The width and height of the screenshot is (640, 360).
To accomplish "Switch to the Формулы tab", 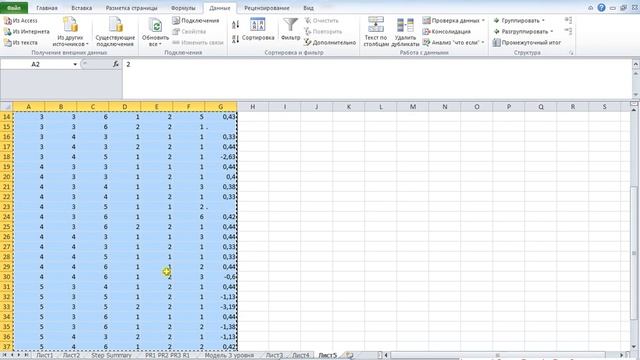I will tap(183, 8).
